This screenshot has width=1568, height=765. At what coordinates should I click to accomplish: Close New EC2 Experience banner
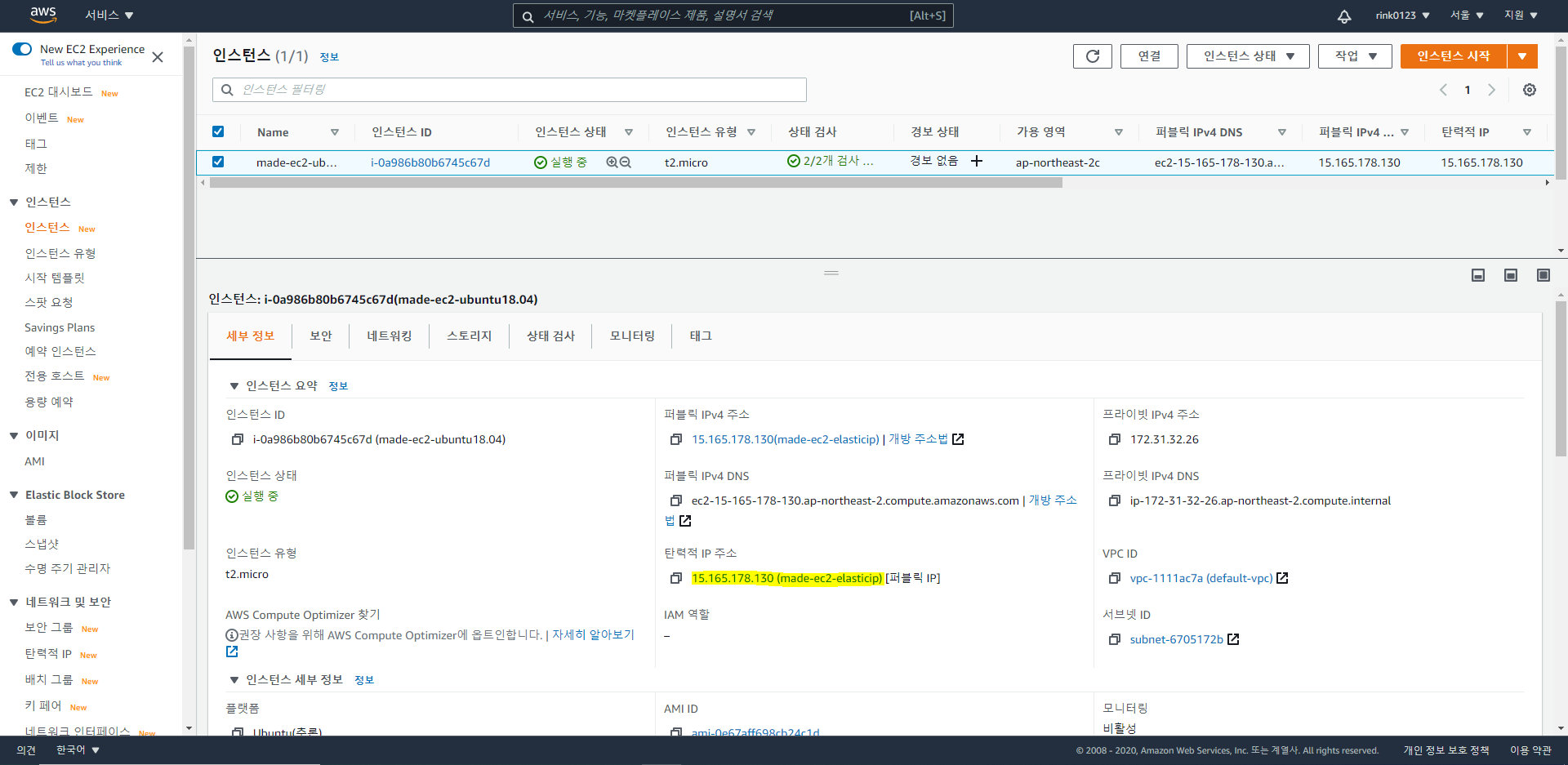[158, 57]
